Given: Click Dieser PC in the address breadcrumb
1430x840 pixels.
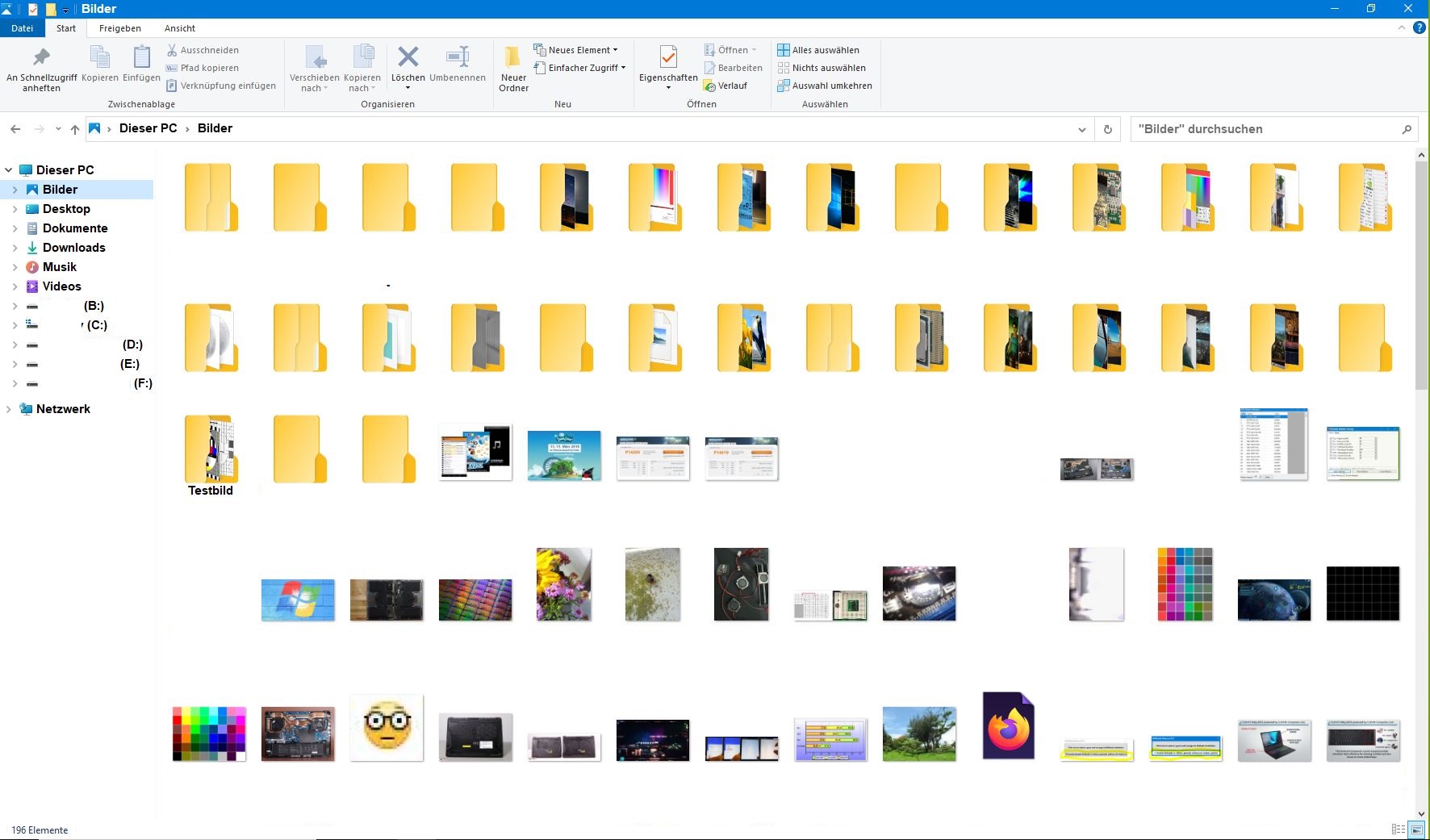Looking at the screenshot, I should (x=148, y=128).
